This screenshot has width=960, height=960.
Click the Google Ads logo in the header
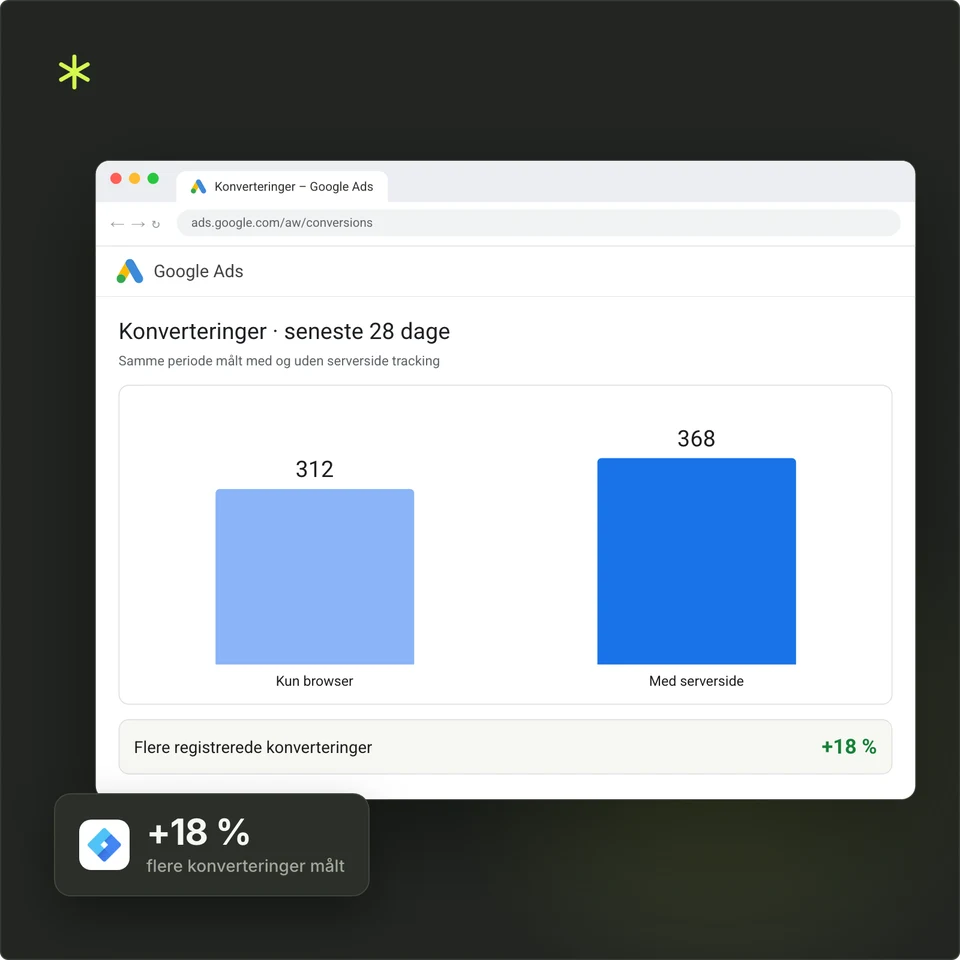click(x=130, y=271)
